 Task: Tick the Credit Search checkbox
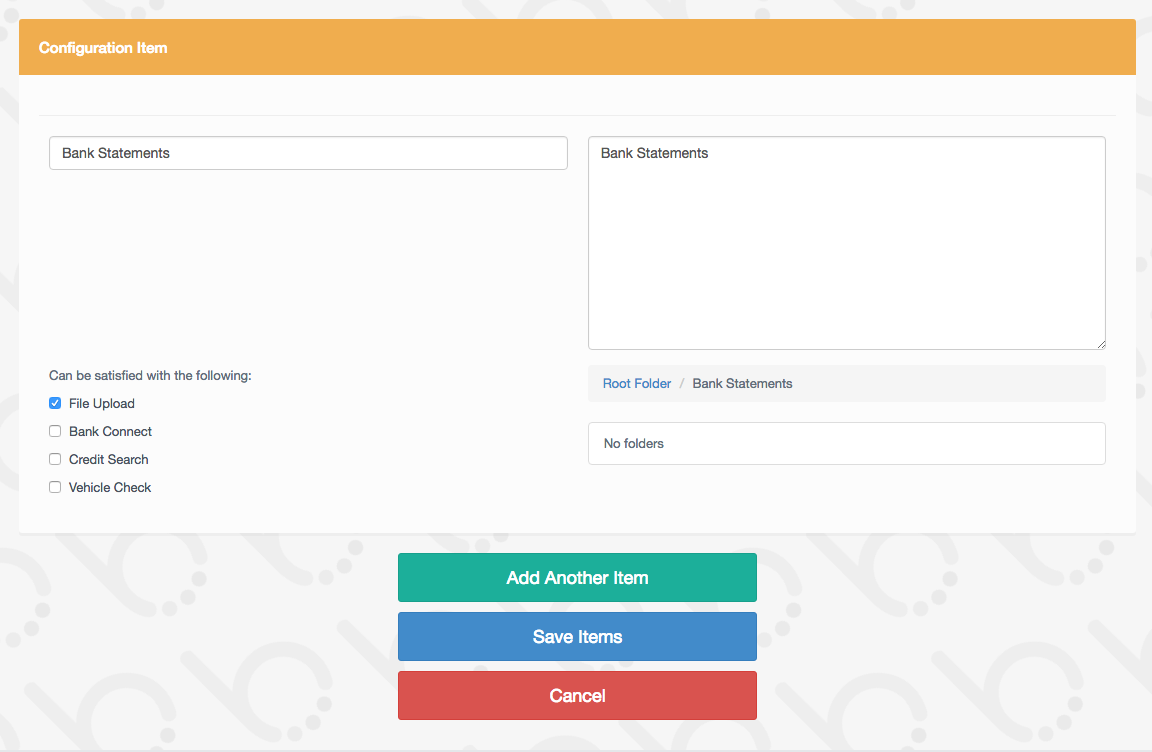55,460
